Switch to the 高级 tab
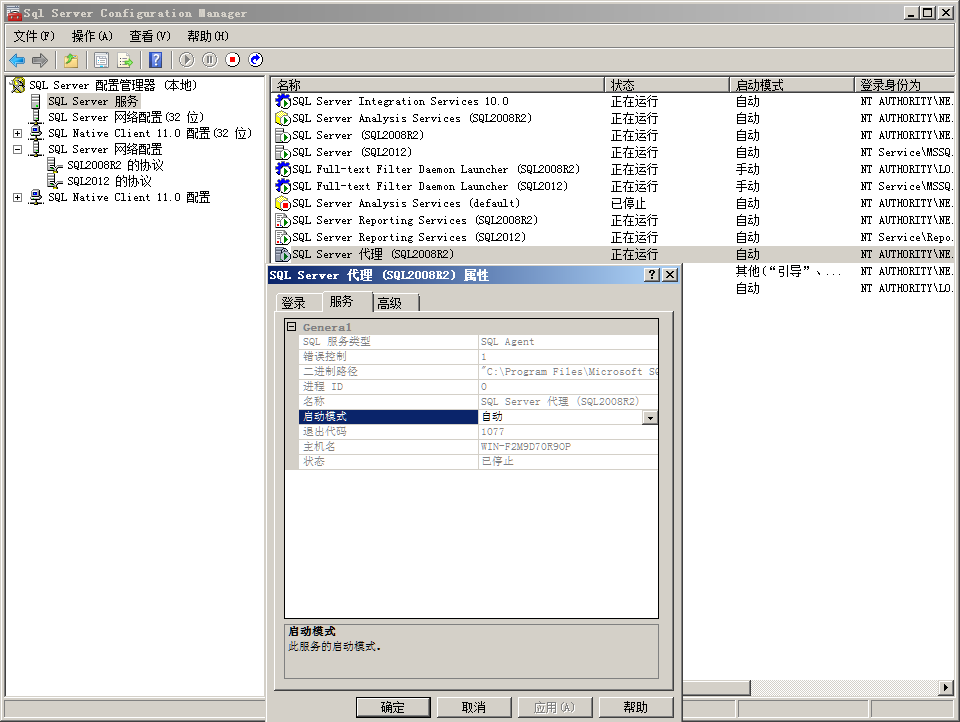 click(x=396, y=303)
